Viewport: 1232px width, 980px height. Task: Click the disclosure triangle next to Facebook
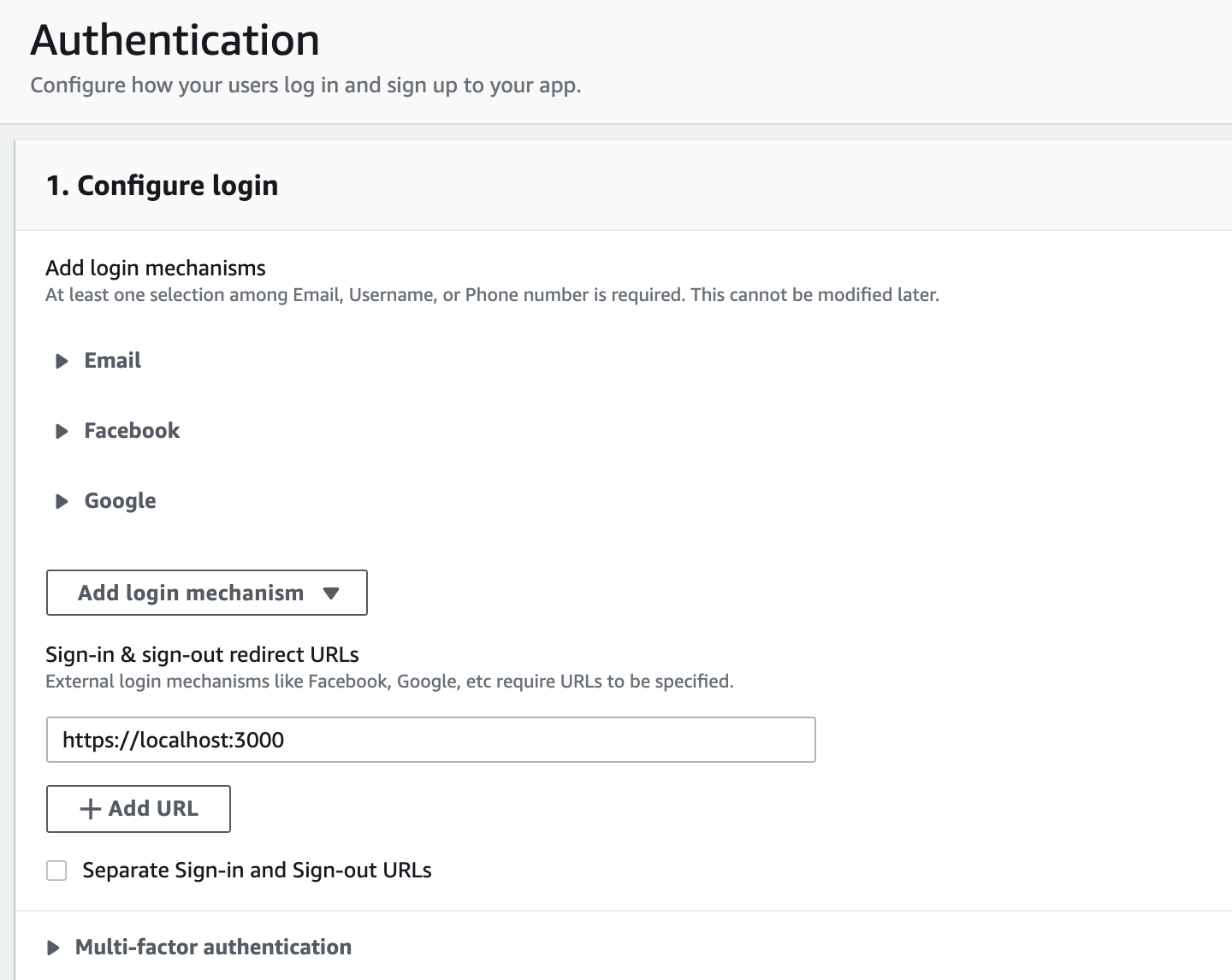[61, 431]
